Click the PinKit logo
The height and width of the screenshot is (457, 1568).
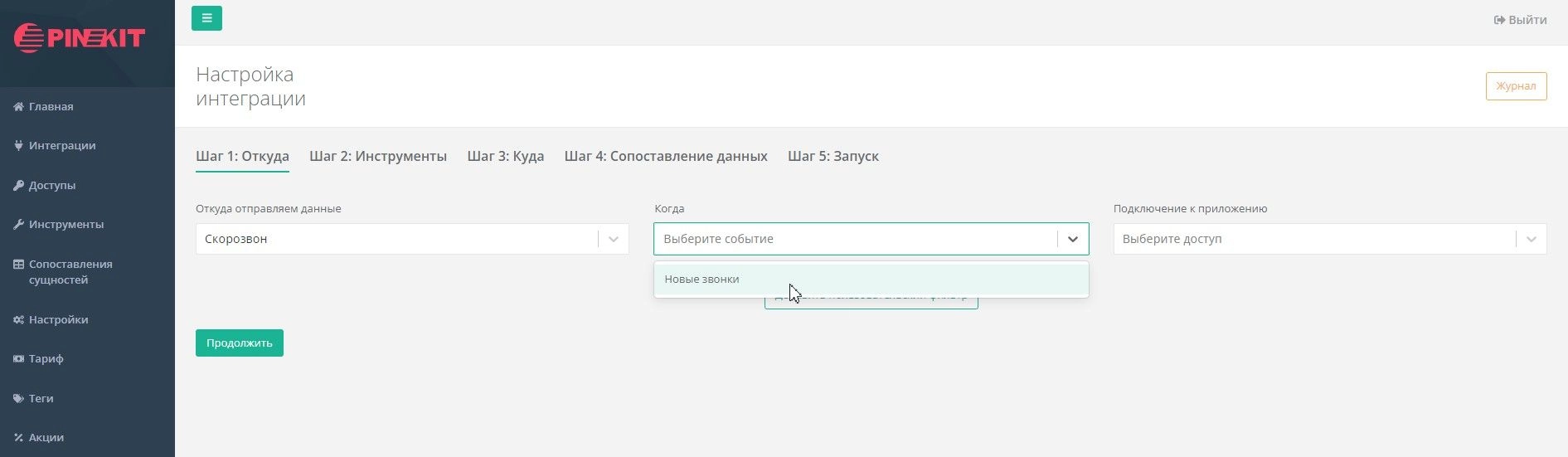pyautogui.click(x=80, y=38)
